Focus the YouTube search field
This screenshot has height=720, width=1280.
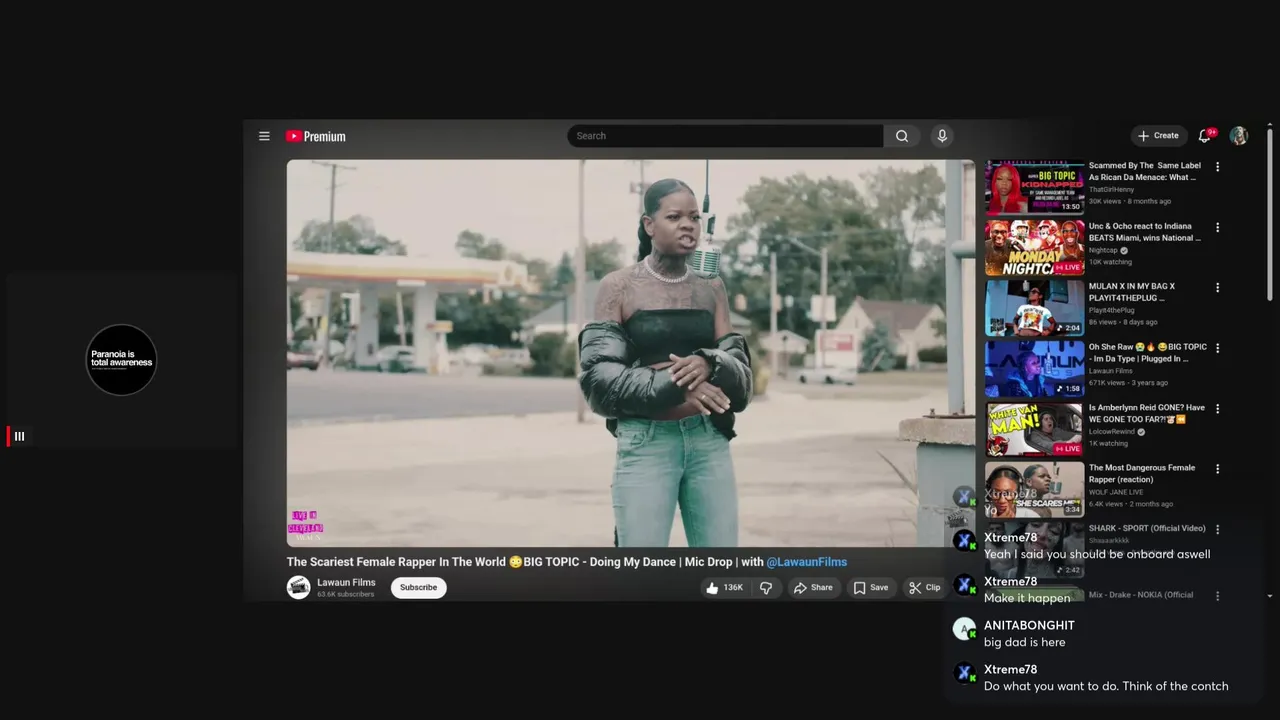726,136
